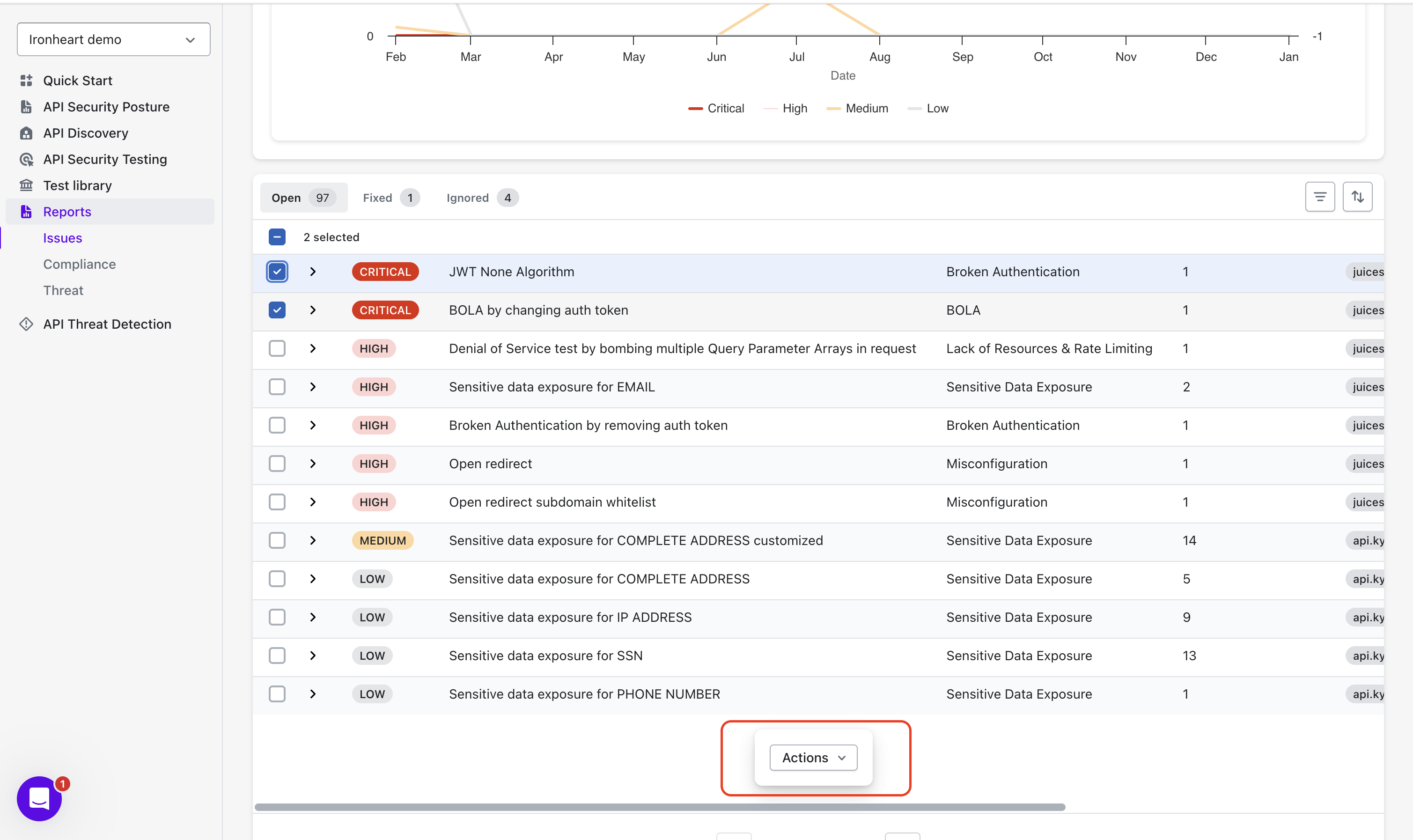The height and width of the screenshot is (840, 1413).
Task: Click the API Discovery sidebar icon
Action: click(26, 133)
